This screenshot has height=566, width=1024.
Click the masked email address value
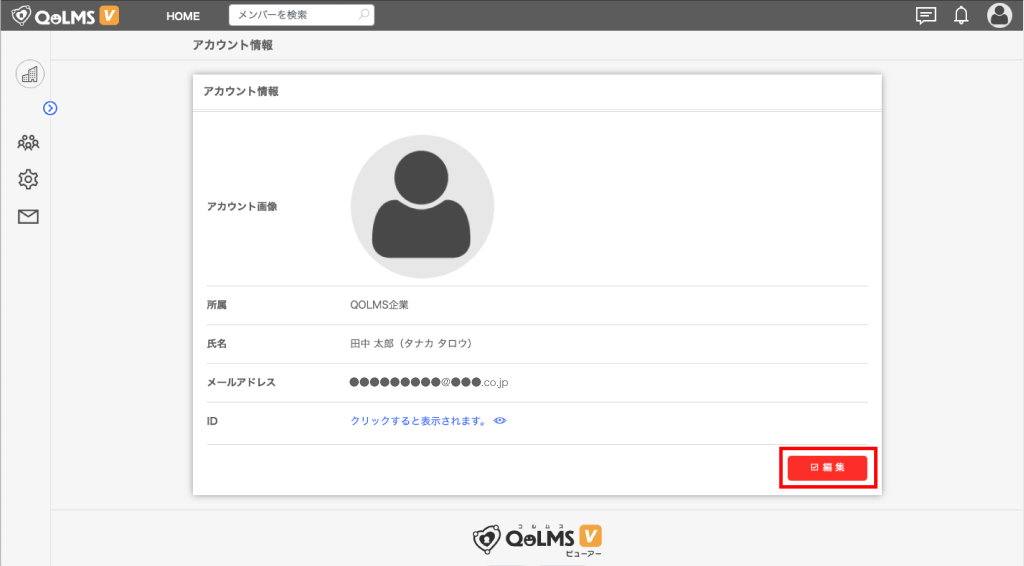(430, 382)
